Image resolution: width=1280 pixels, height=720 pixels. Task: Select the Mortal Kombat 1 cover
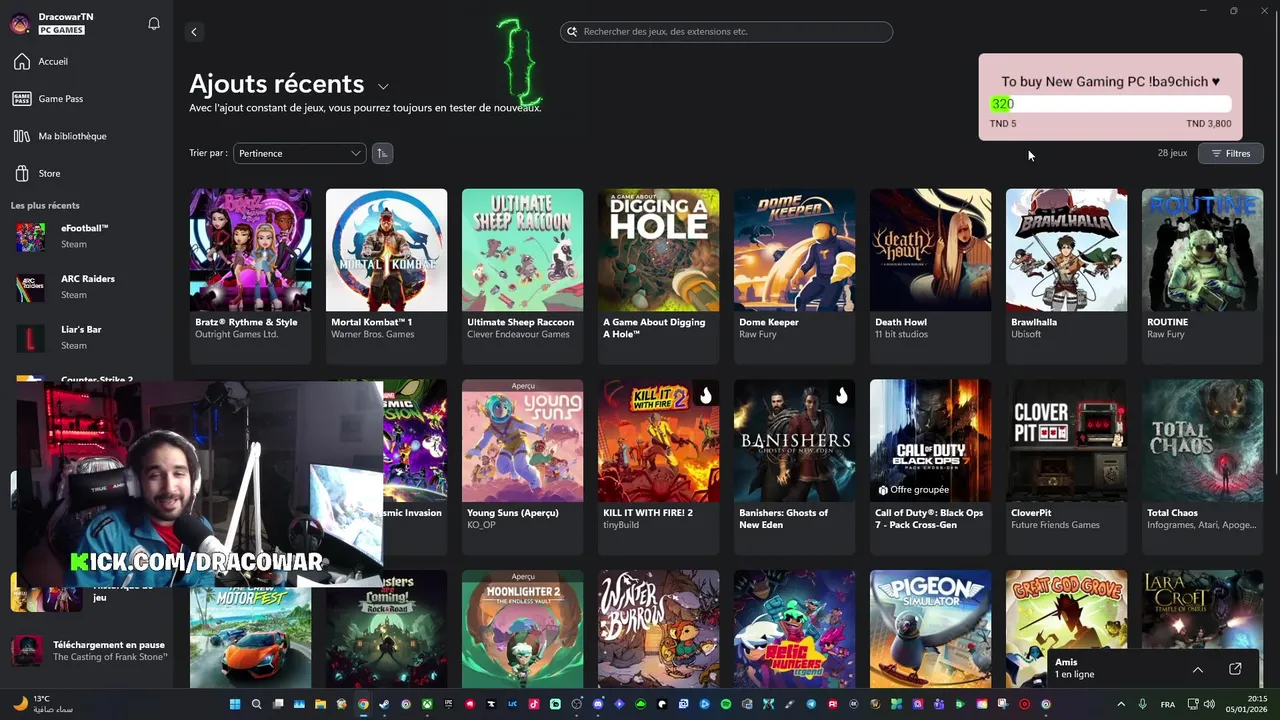(386, 250)
